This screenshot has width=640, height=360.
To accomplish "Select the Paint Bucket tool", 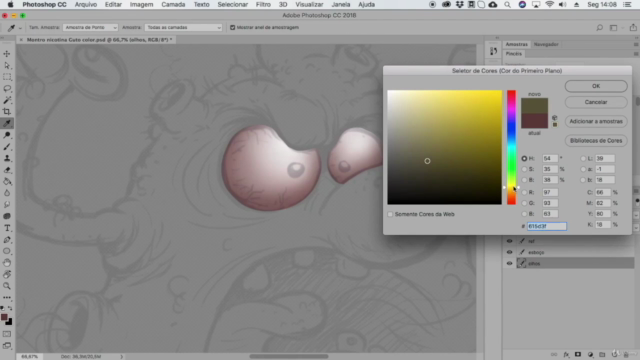I will 7,181.
